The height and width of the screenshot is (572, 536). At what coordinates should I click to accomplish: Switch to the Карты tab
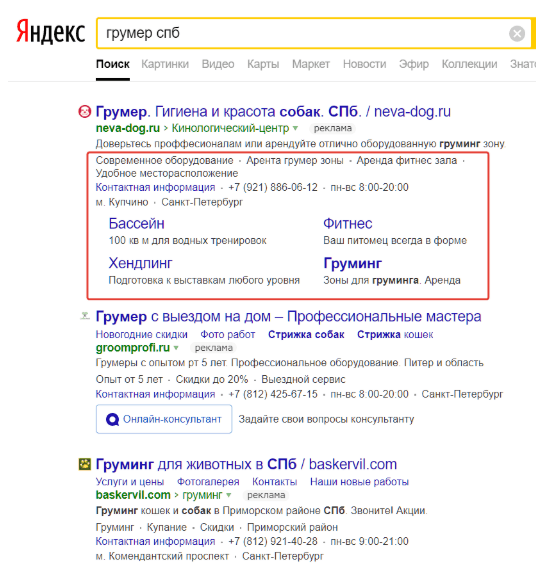pos(263,64)
